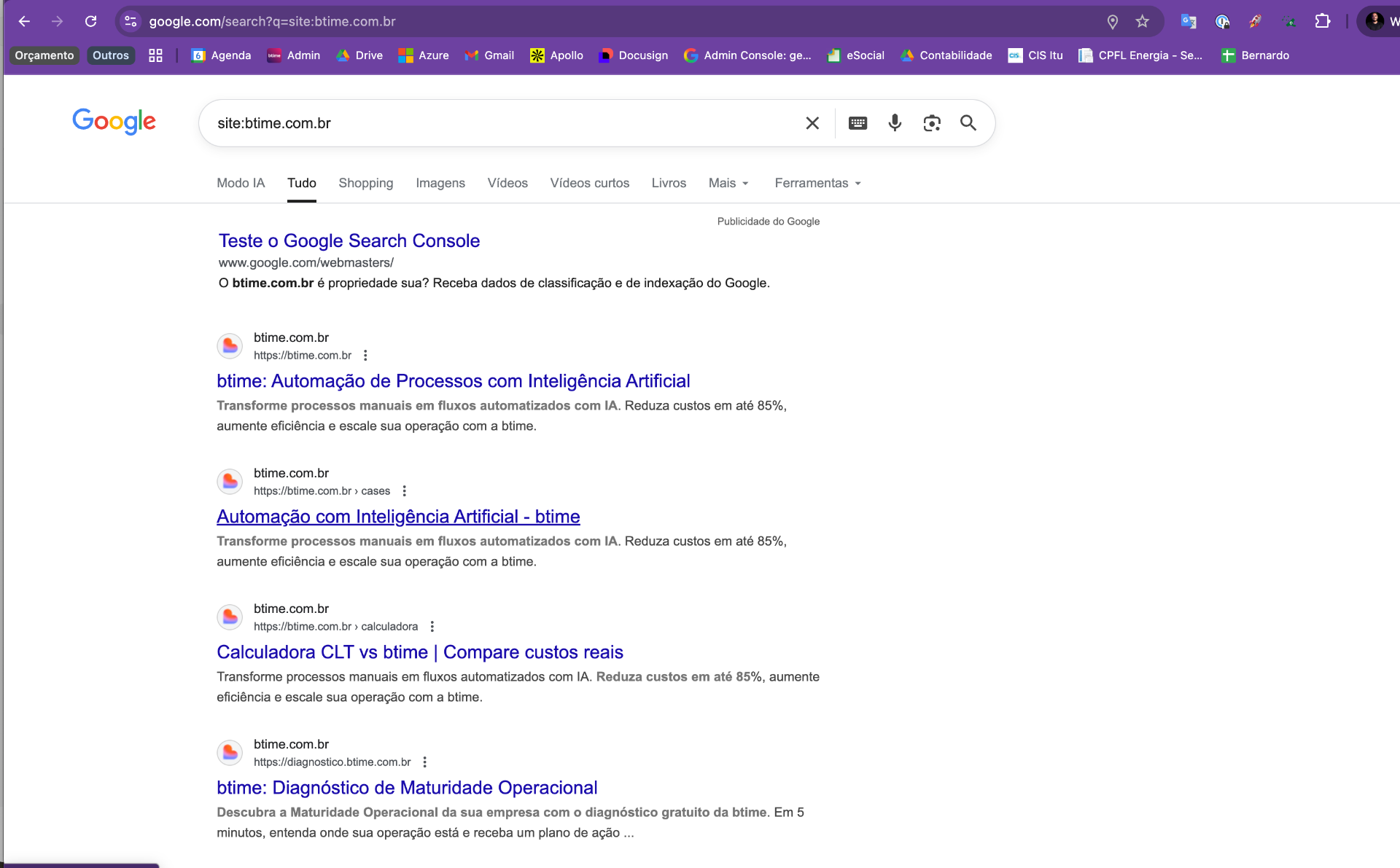Expand the Mais dropdown

[x=728, y=183]
